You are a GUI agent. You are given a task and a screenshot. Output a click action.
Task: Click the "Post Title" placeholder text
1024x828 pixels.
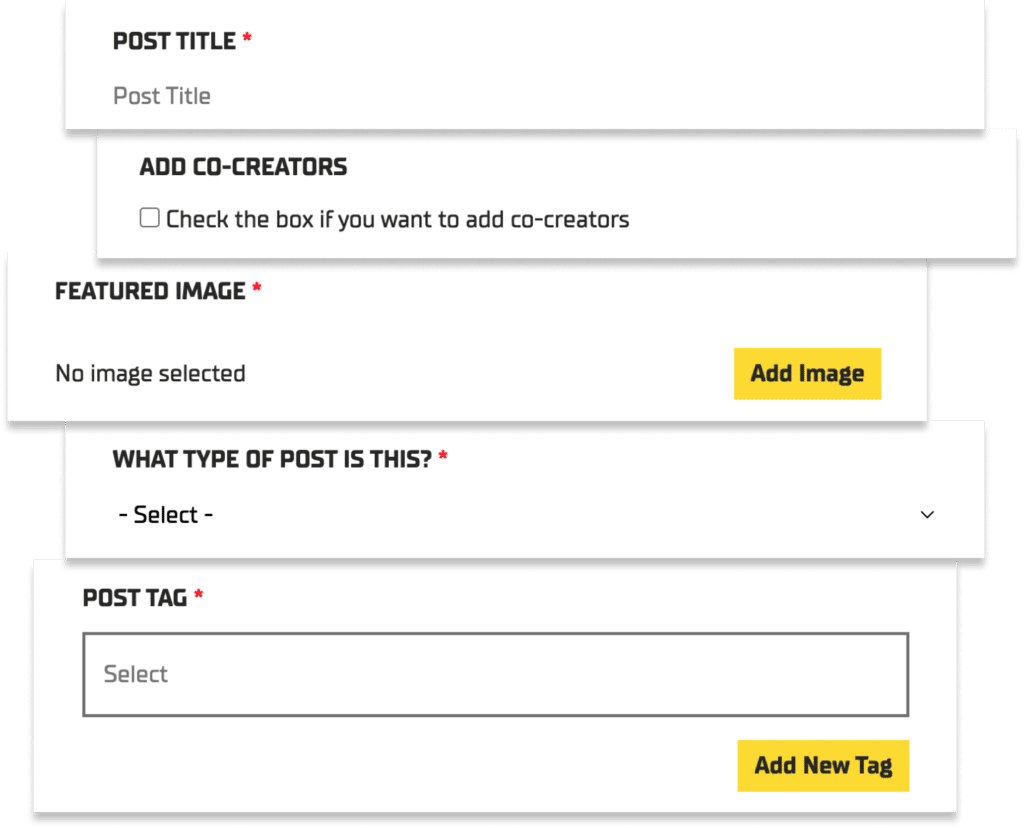click(x=162, y=97)
